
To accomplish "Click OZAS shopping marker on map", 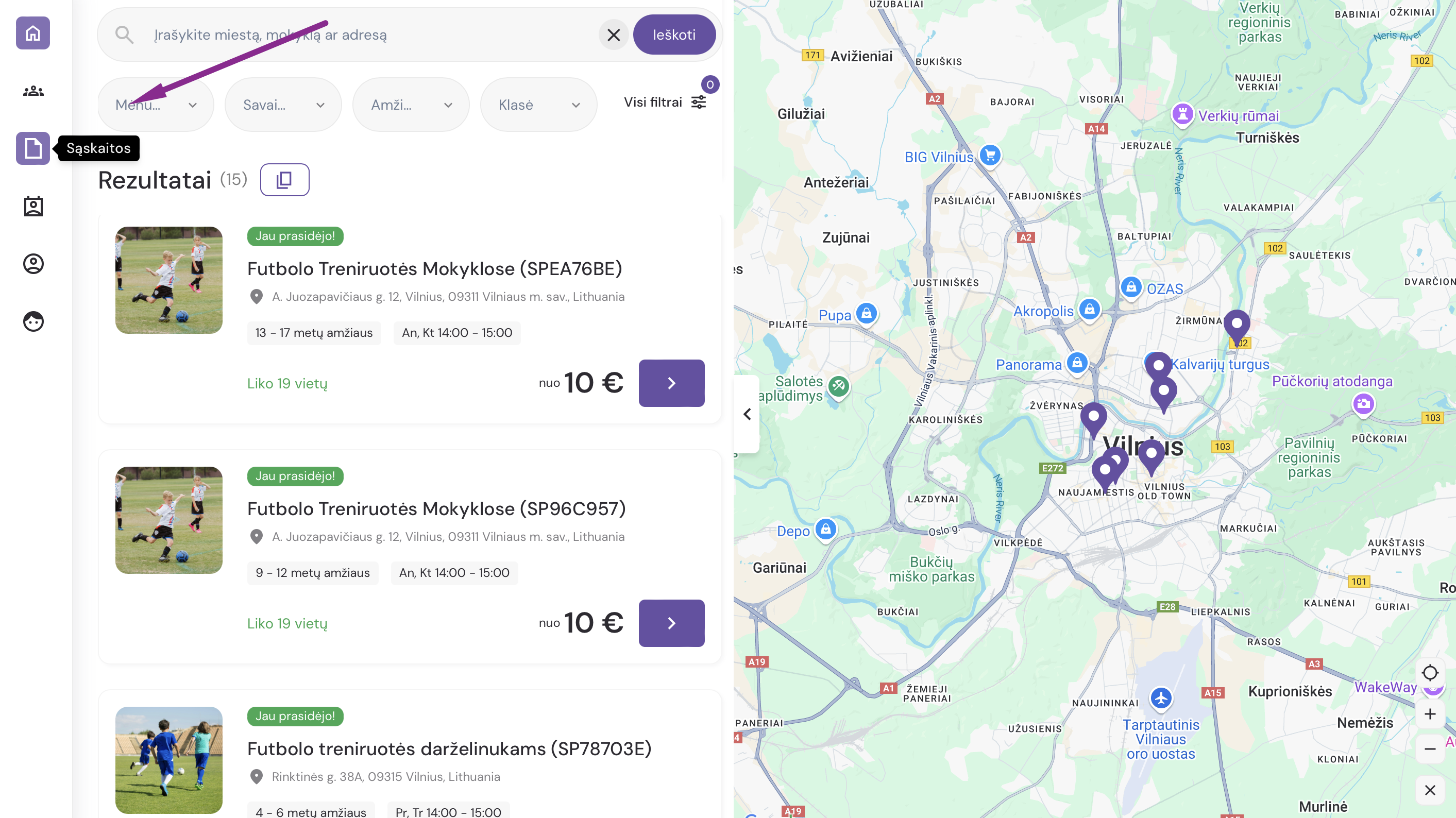I will [1131, 287].
